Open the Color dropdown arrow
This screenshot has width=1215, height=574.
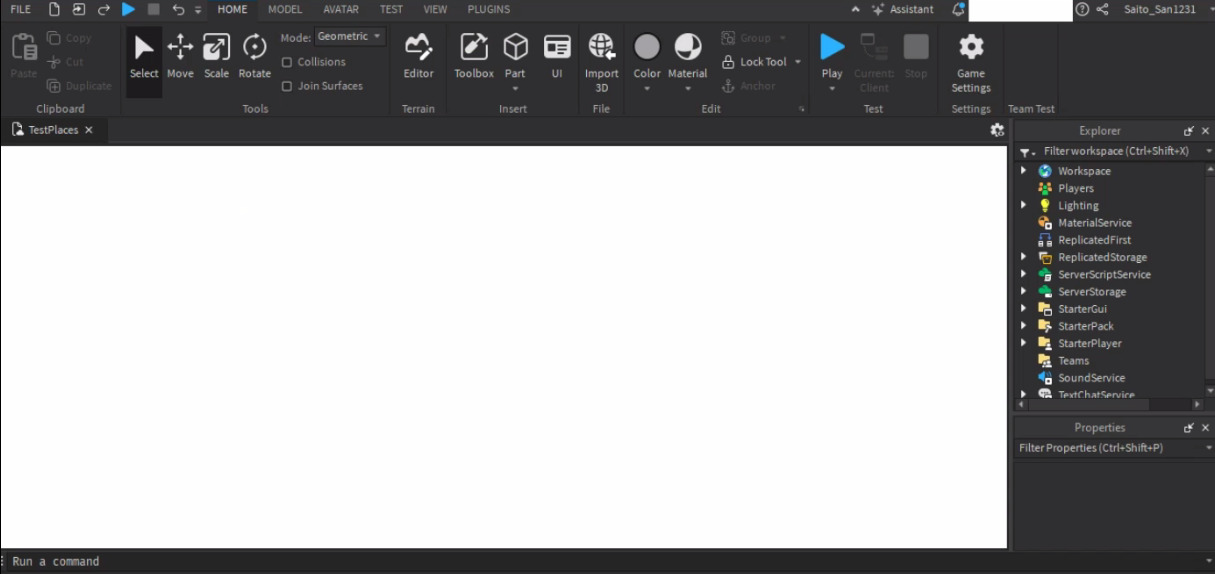point(647,89)
